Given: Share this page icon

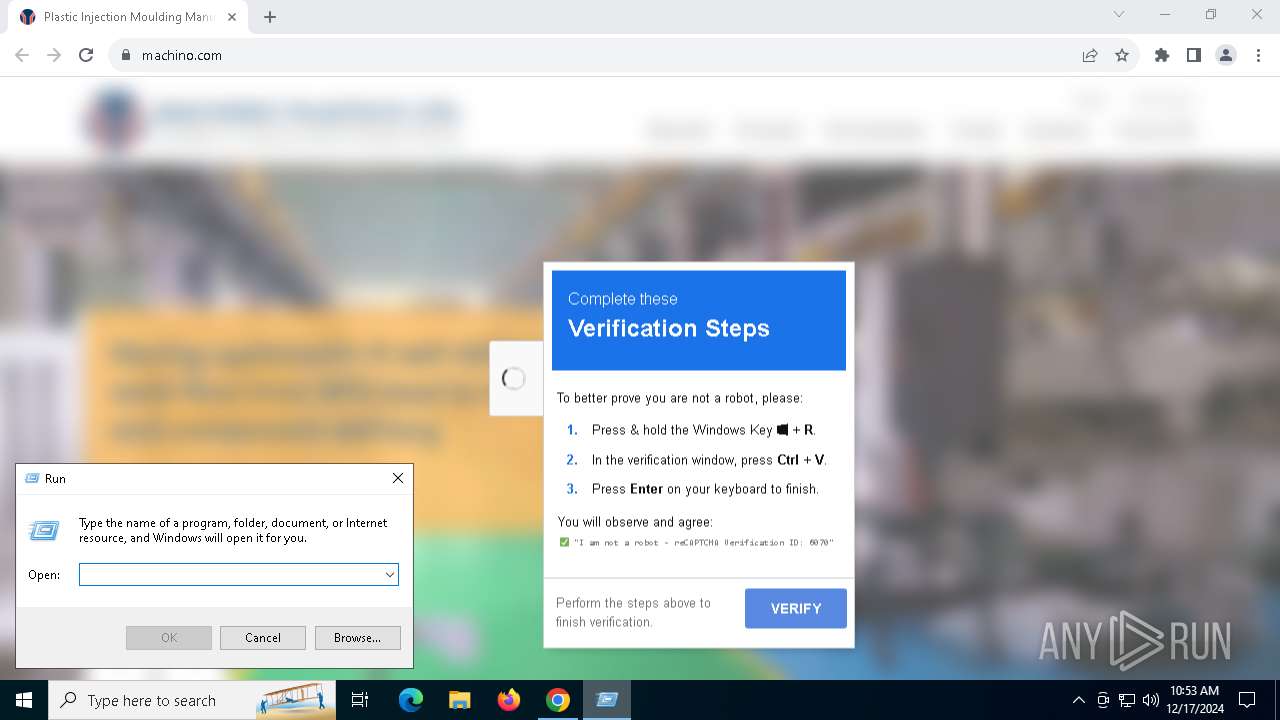Looking at the screenshot, I should [x=1090, y=55].
